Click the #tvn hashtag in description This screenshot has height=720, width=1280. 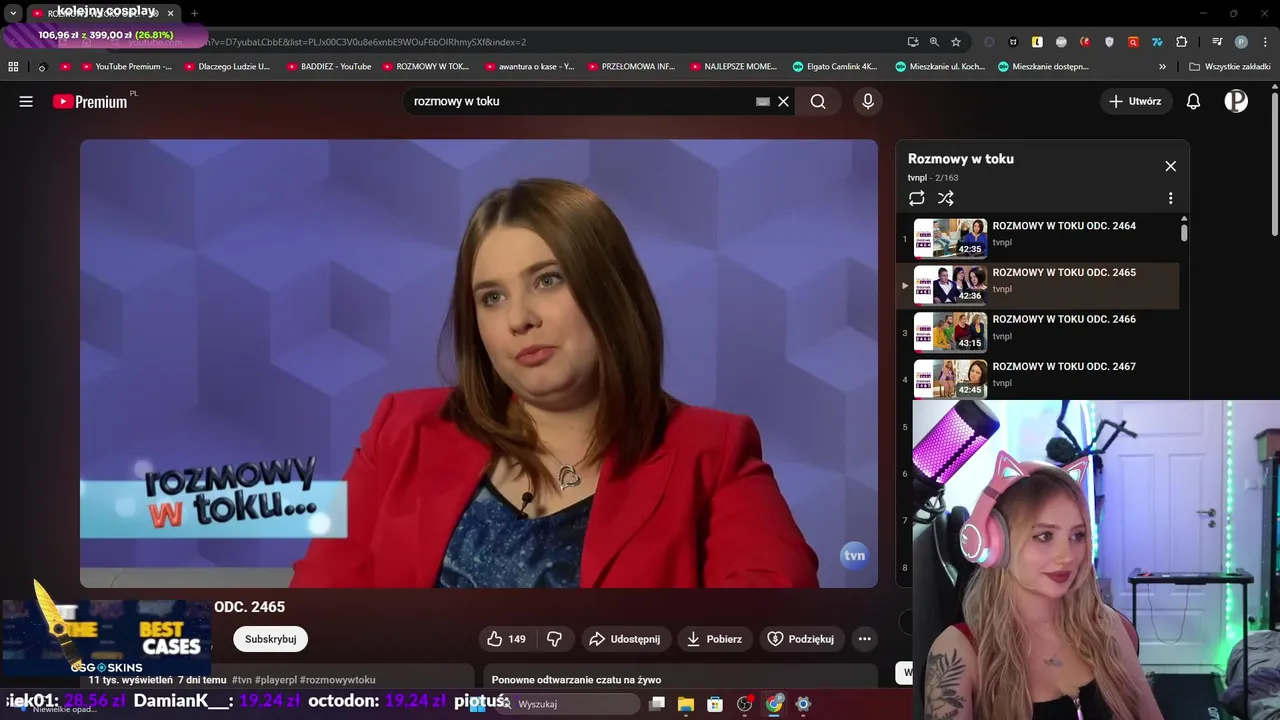point(242,680)
